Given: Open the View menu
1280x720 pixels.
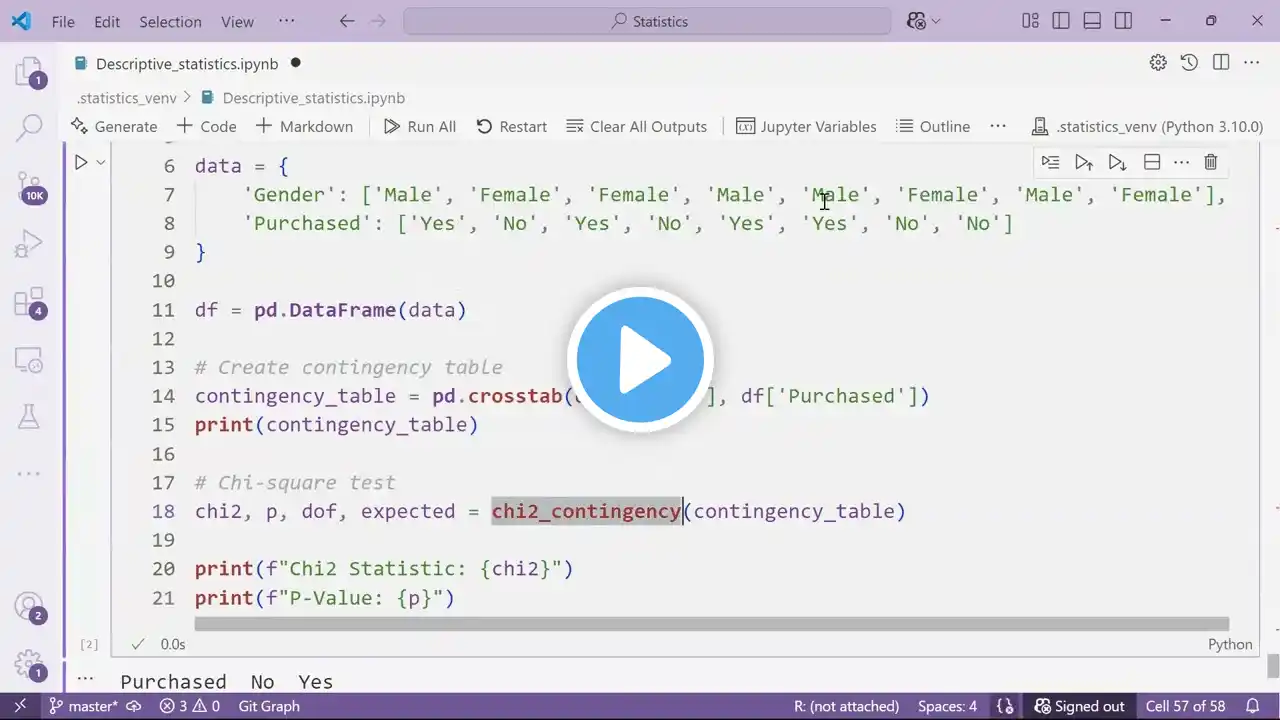Looking at the screenshot, I should (x=237, y=21).
